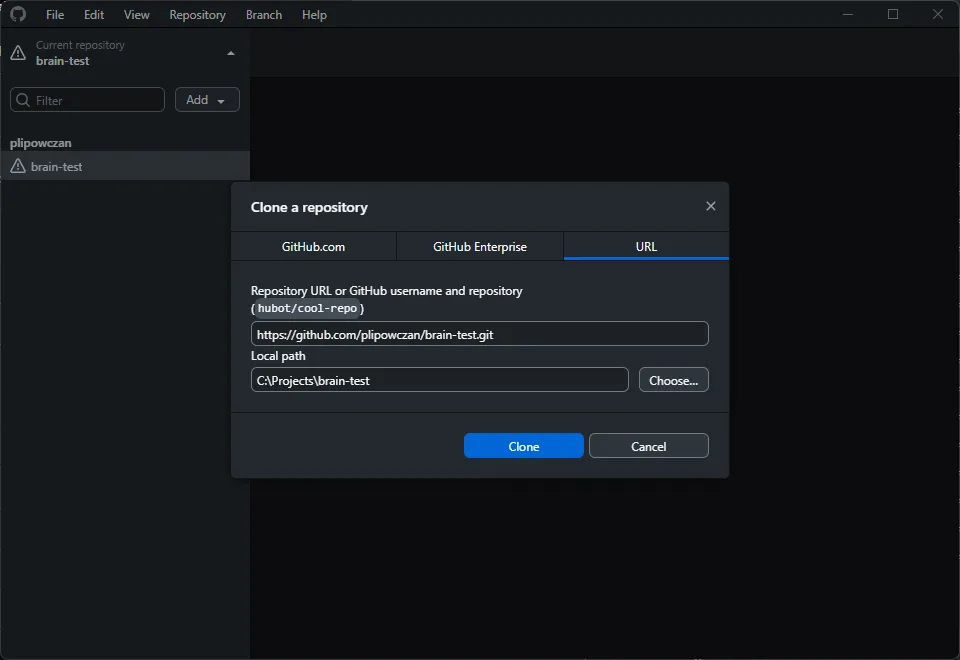This screenshot has width=960, height=660.
Task: Focus the Filter repositories search field
Action: pos(88,100)
